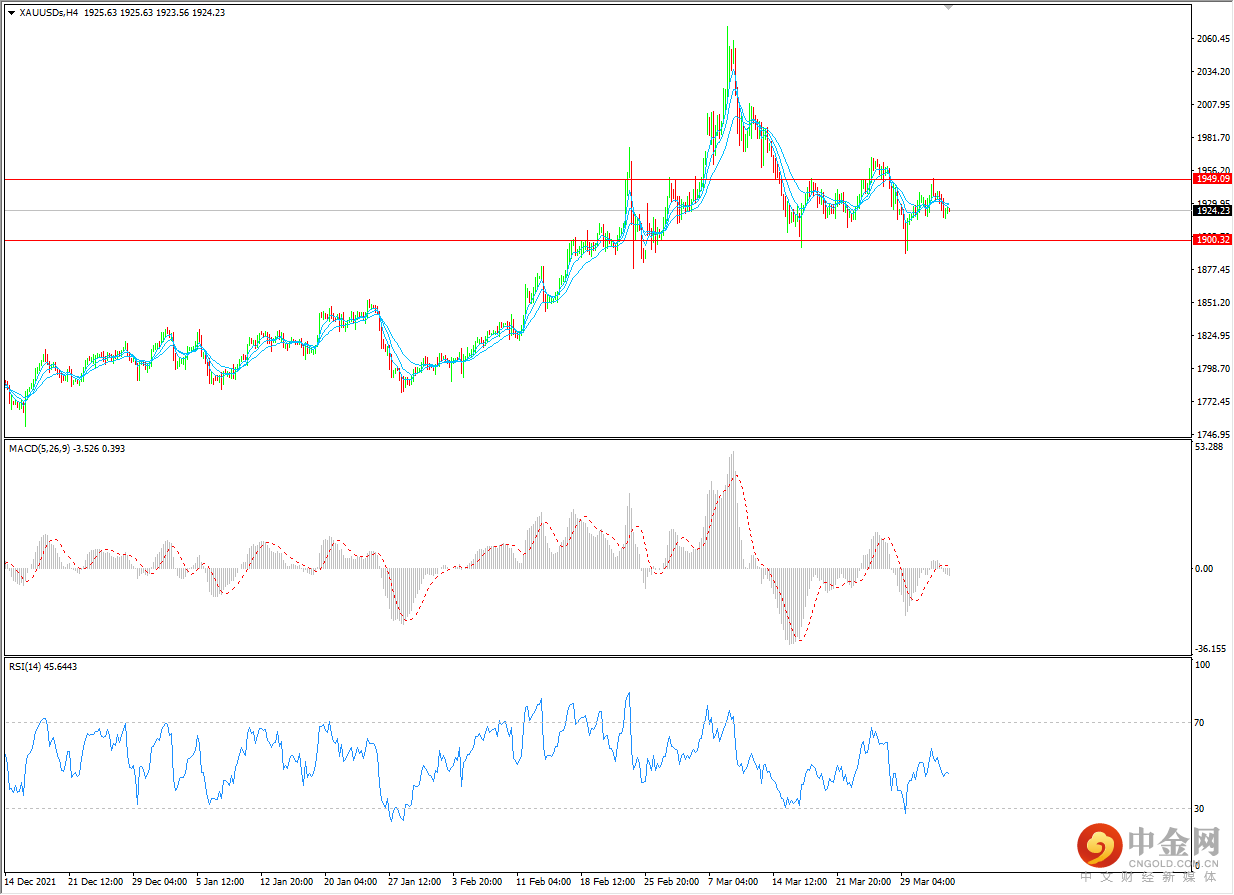
Task: Click the 1923.56 low value in header
Action: 173,13
